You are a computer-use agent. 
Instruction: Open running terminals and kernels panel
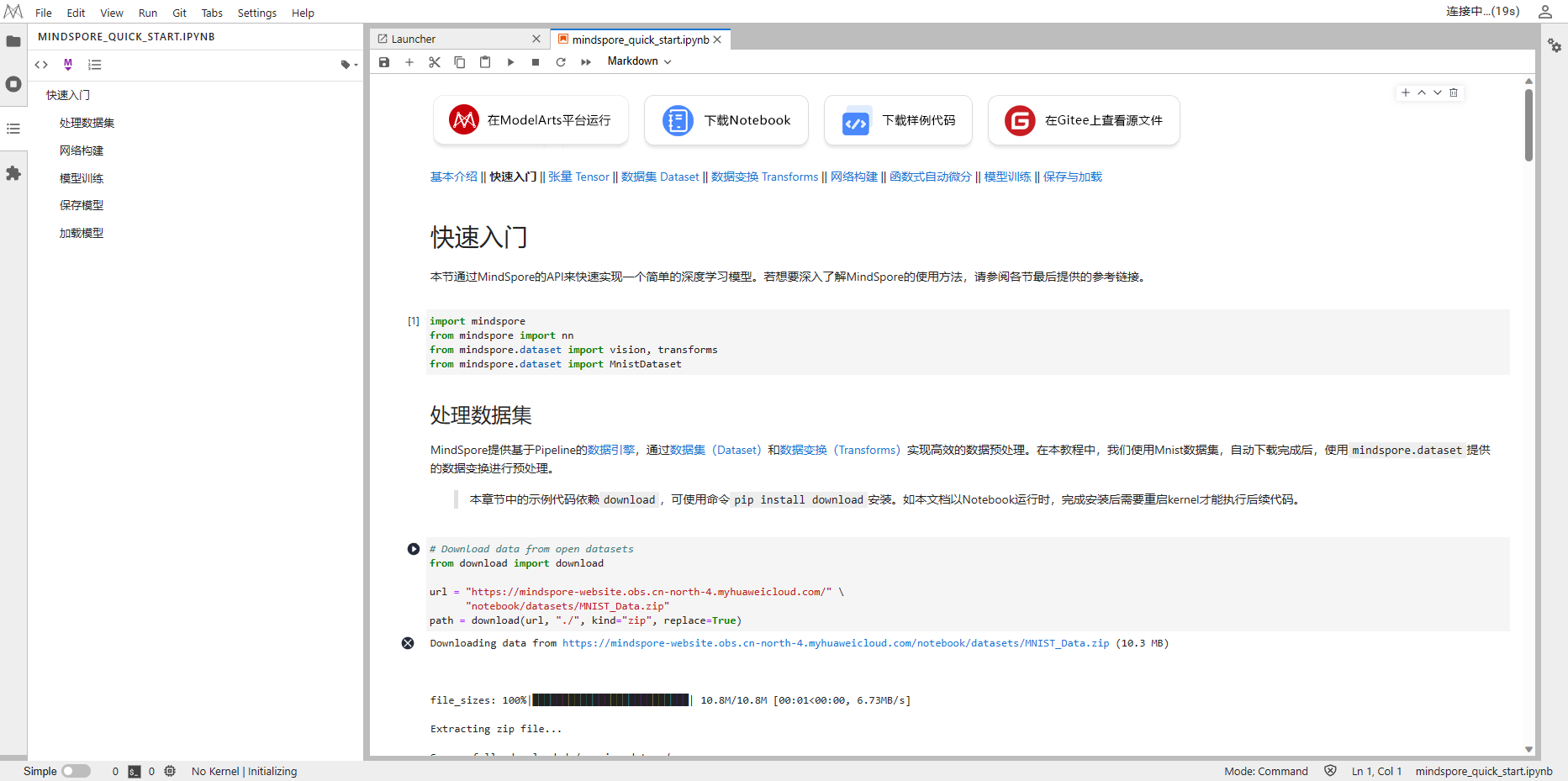click(13, 84)
